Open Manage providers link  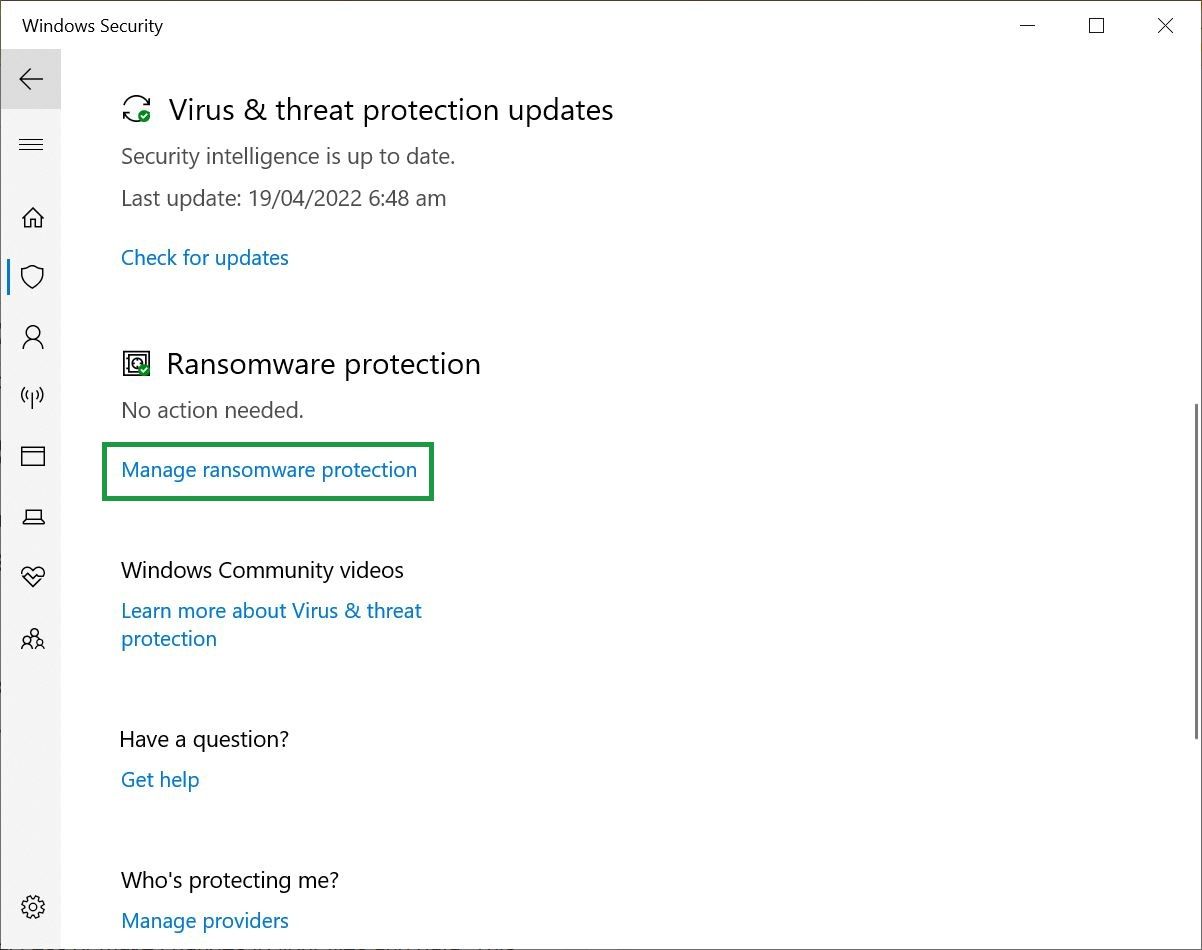pos(204,920)
